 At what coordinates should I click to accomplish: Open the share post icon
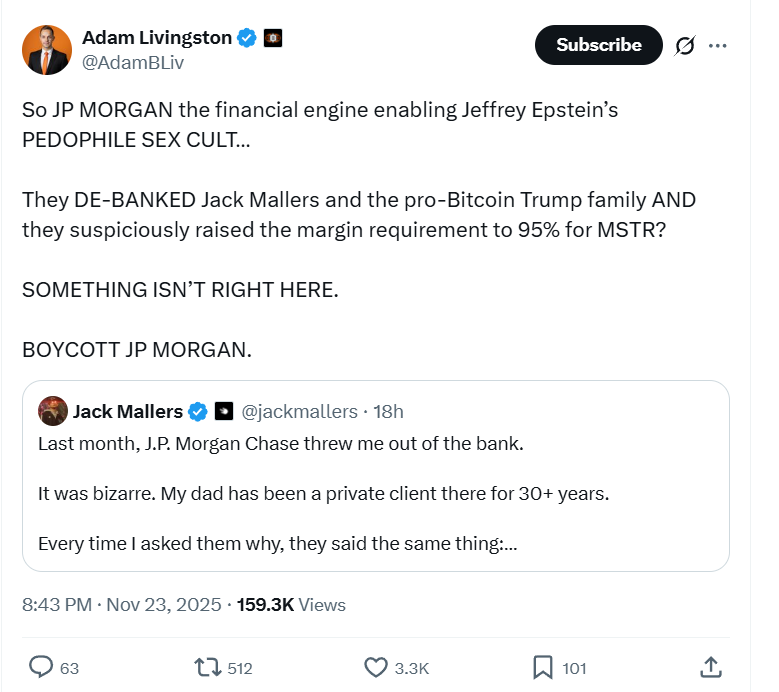710,667
